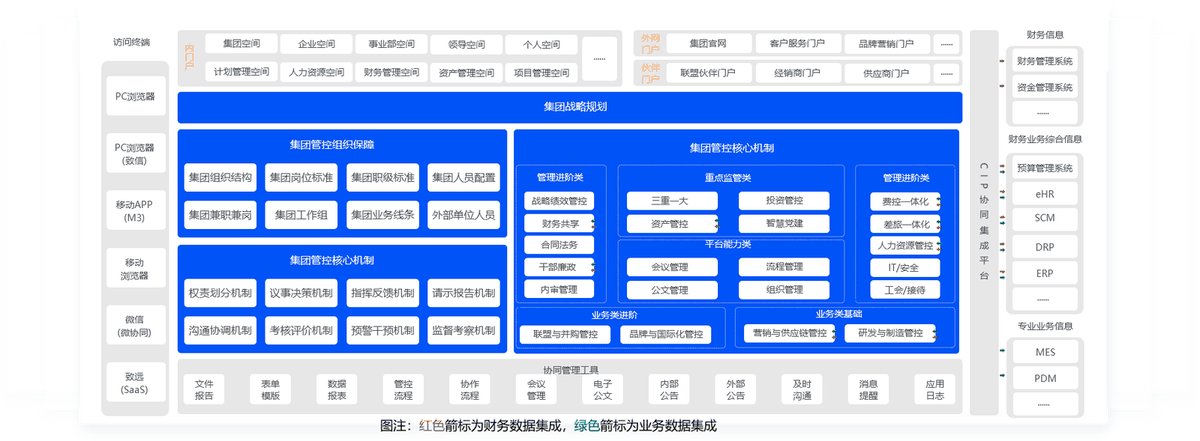The height and width of the screenshot is (441, 1200).
Task: Open the 指挥反馈机制 box
Action: 382,294
